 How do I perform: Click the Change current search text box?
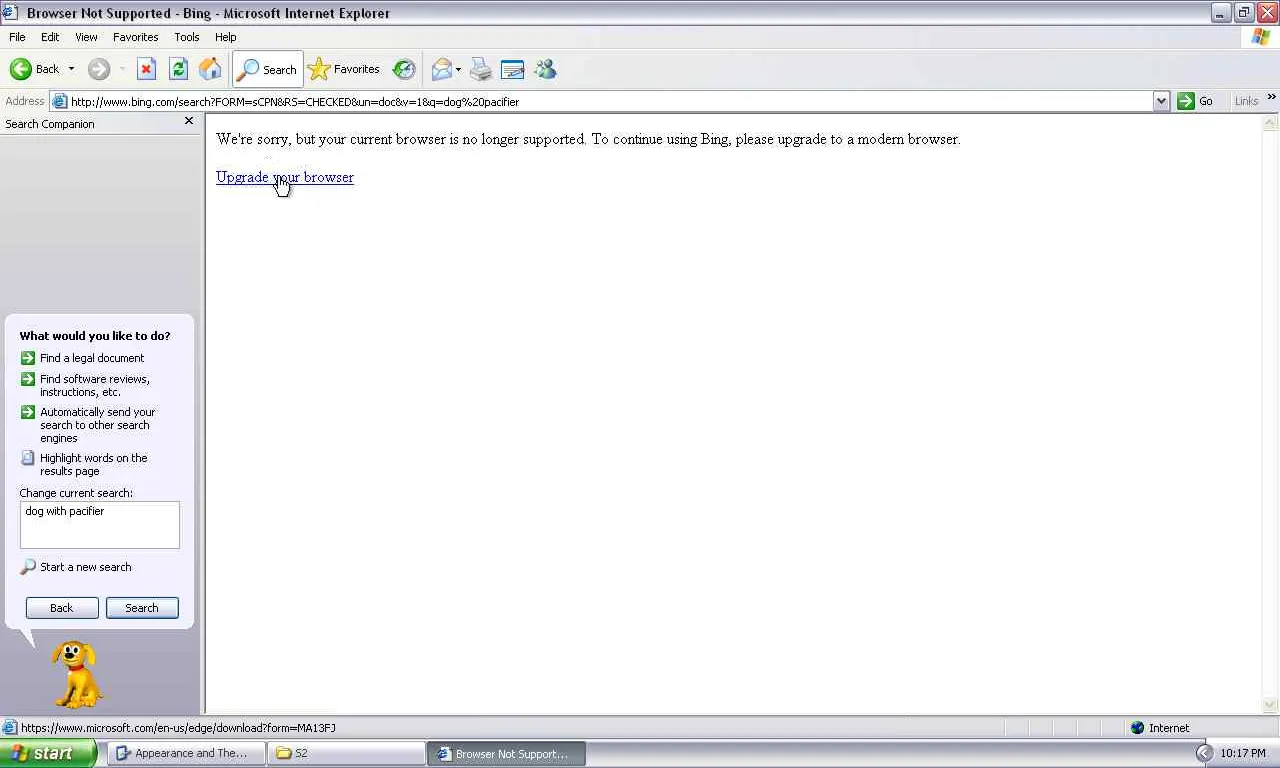(100, 525)
